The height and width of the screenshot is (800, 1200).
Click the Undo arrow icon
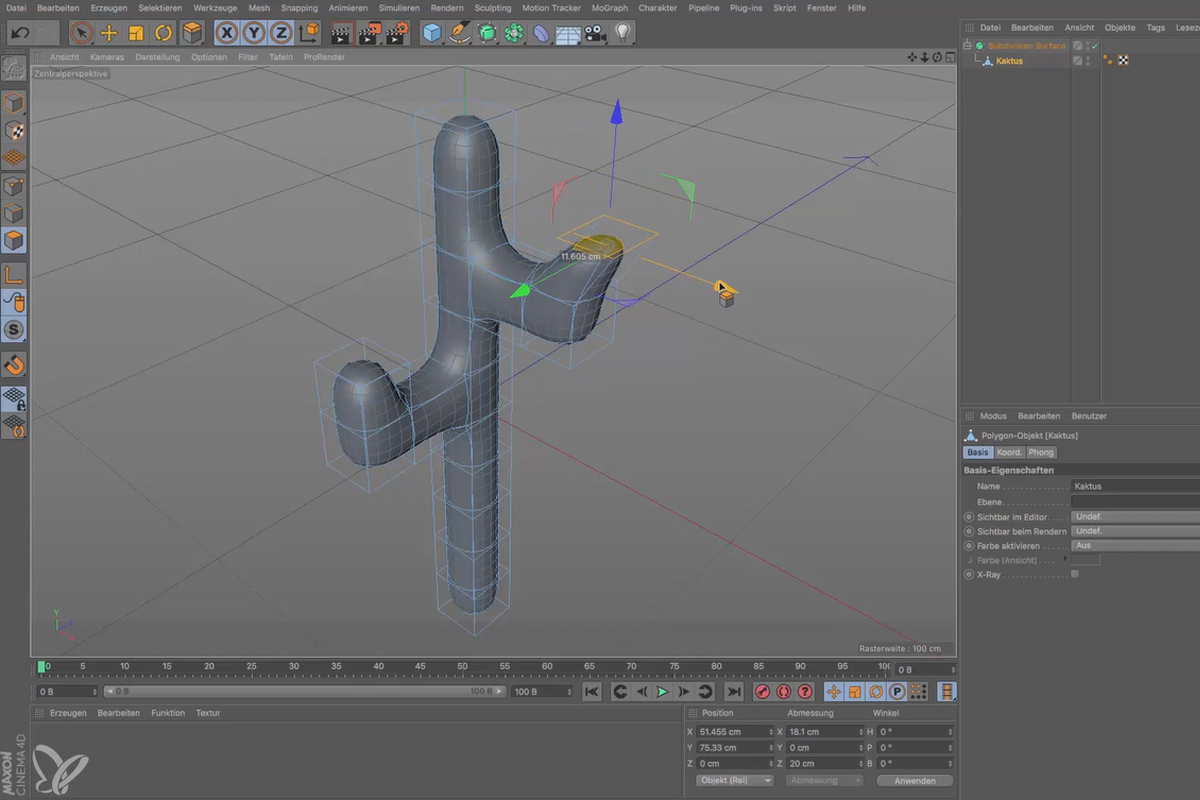pos(19,33)
